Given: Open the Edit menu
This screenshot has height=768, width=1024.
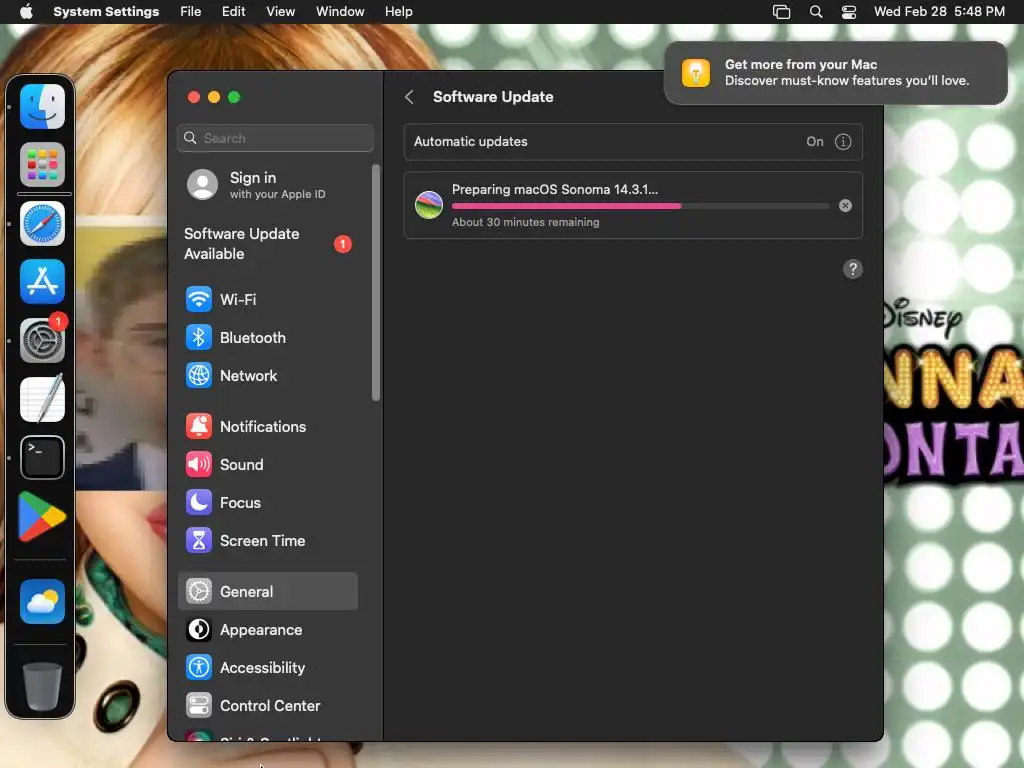Looking at the screenshot, I should pyautogui.click(x=233, y=12).
